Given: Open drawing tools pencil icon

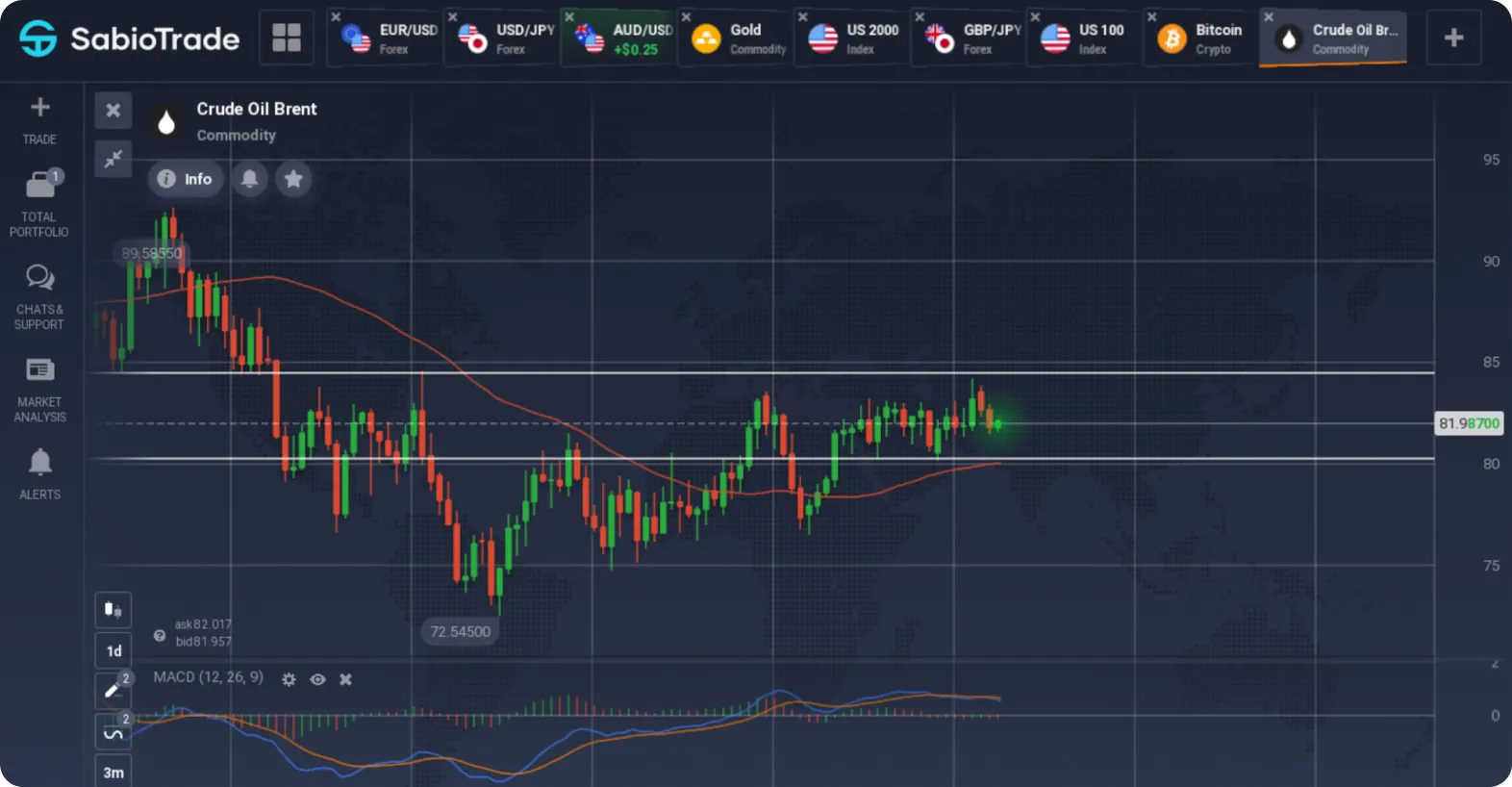Looking at the screenshot, I should [x=113, y=690].
